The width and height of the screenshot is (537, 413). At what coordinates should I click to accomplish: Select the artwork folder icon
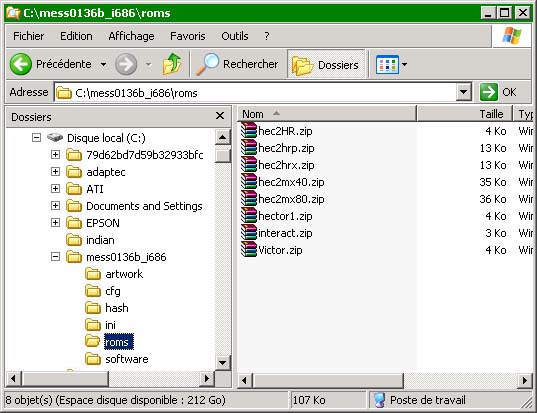93,274
